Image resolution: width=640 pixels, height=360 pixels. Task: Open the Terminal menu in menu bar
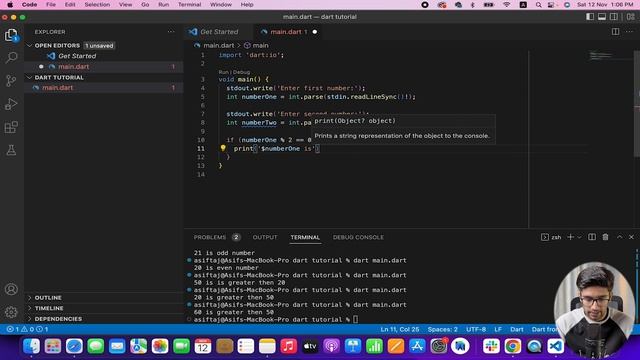click(x=189, y=4)
